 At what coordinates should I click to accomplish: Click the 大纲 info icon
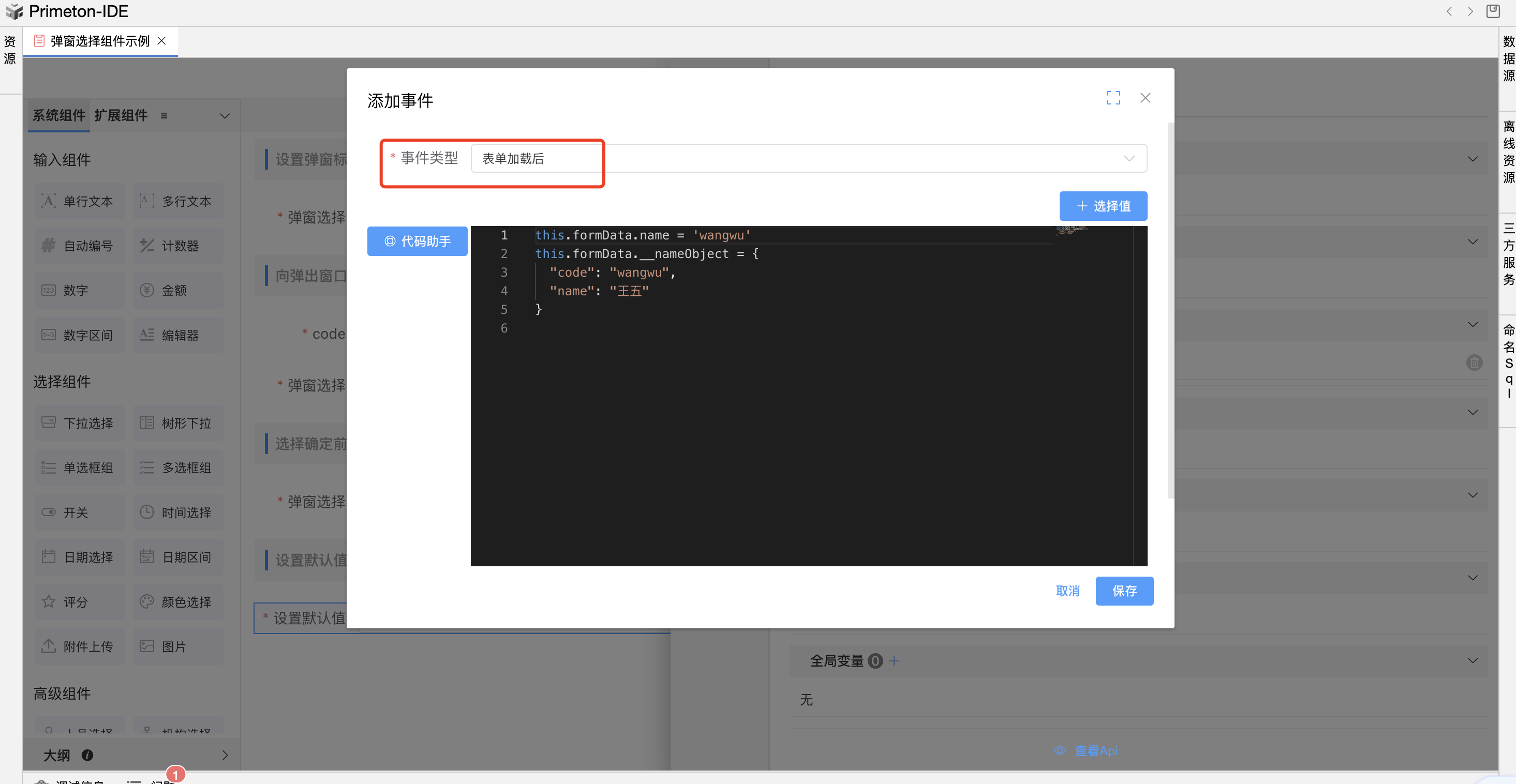click(87, 755)
